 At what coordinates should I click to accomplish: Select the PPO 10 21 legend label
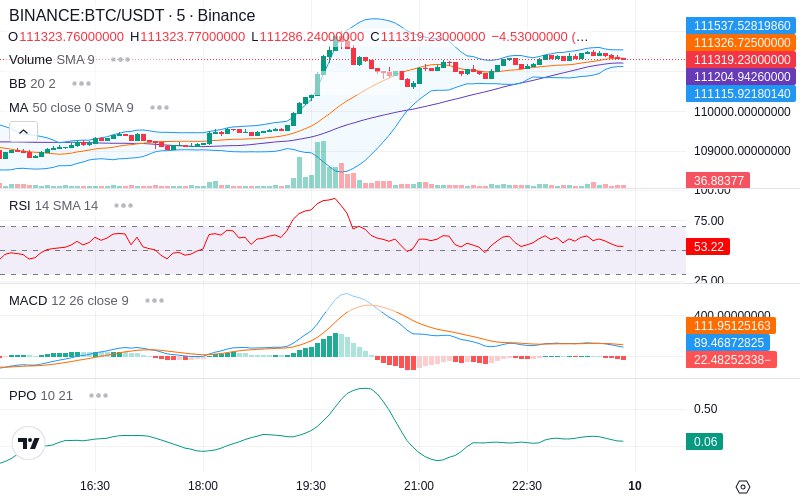pyautogui.click(x=41, y=395)
